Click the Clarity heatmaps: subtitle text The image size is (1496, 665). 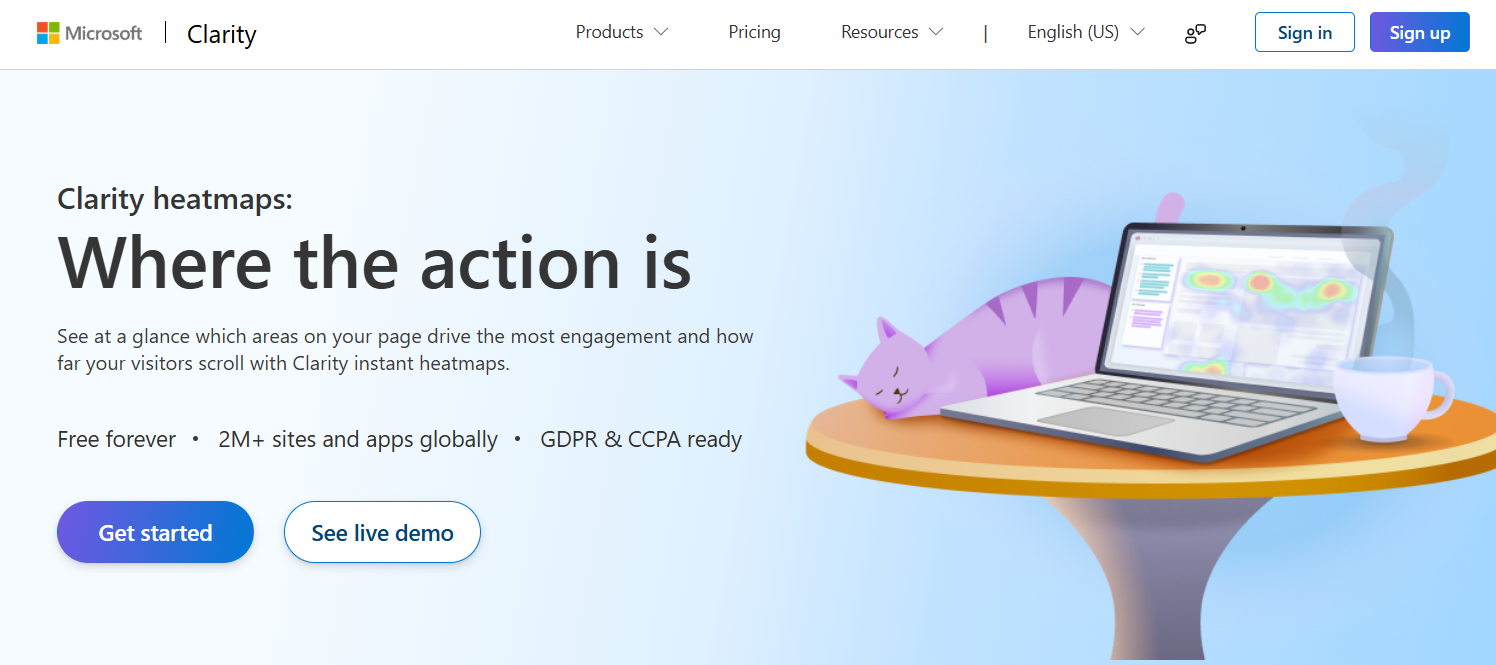pyautogui.click(x=175, y=199)
